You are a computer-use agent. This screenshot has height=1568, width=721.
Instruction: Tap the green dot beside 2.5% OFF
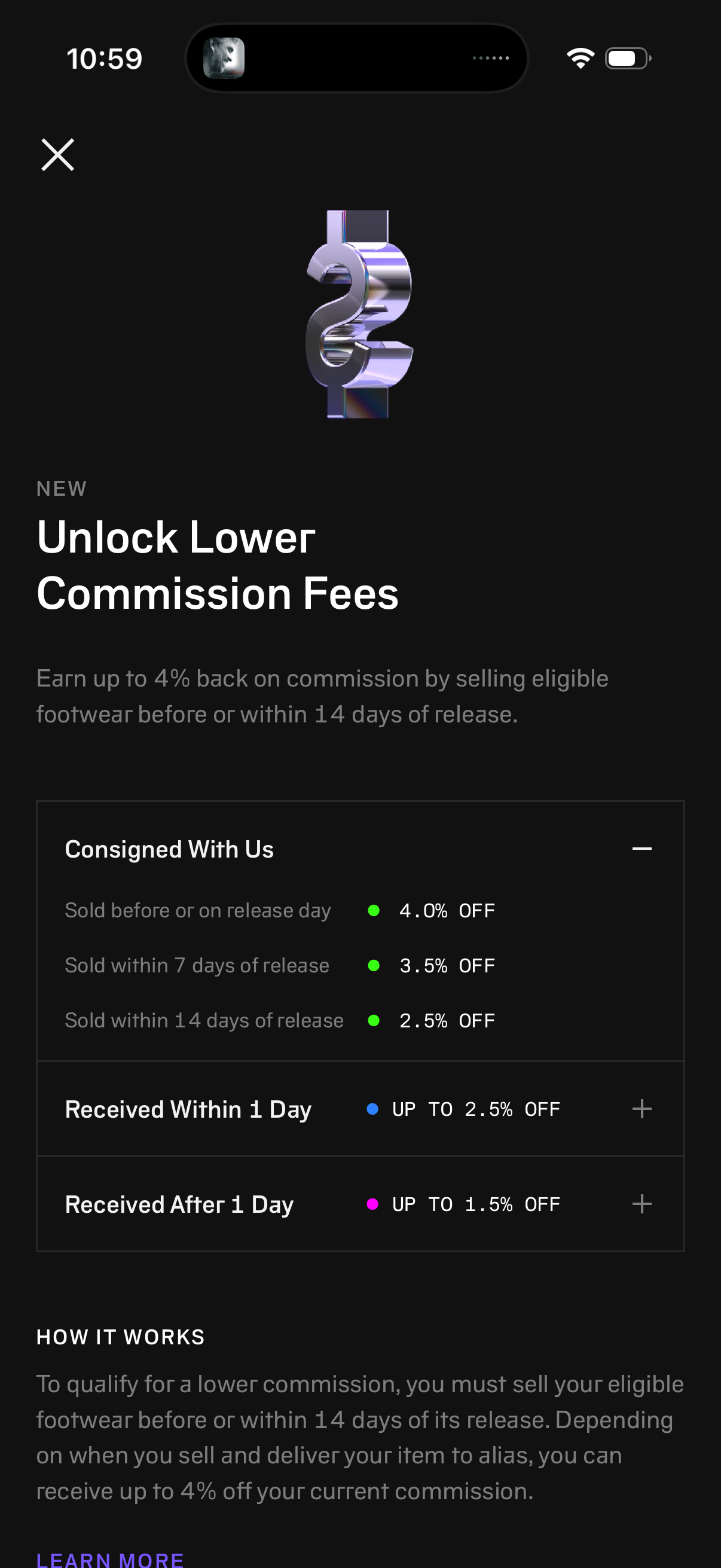pos(374,1021)
